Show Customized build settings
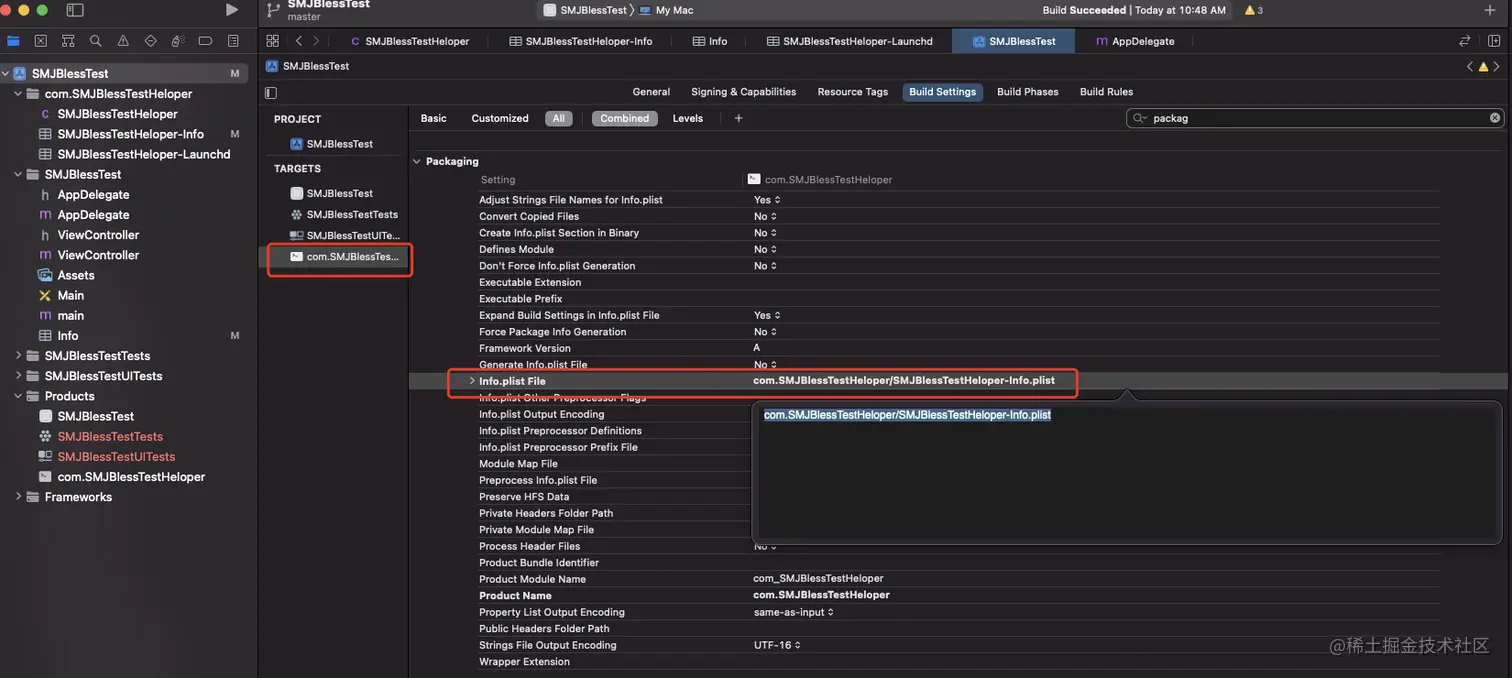Screen dimensions: 1512x678 [x=500, y=118]
